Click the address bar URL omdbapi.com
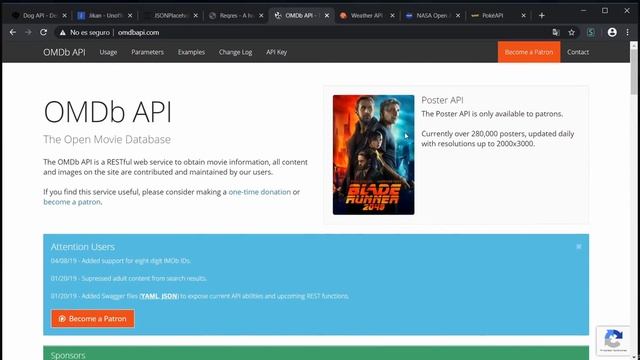Viewport: 640px width, 360px height. 138,32
